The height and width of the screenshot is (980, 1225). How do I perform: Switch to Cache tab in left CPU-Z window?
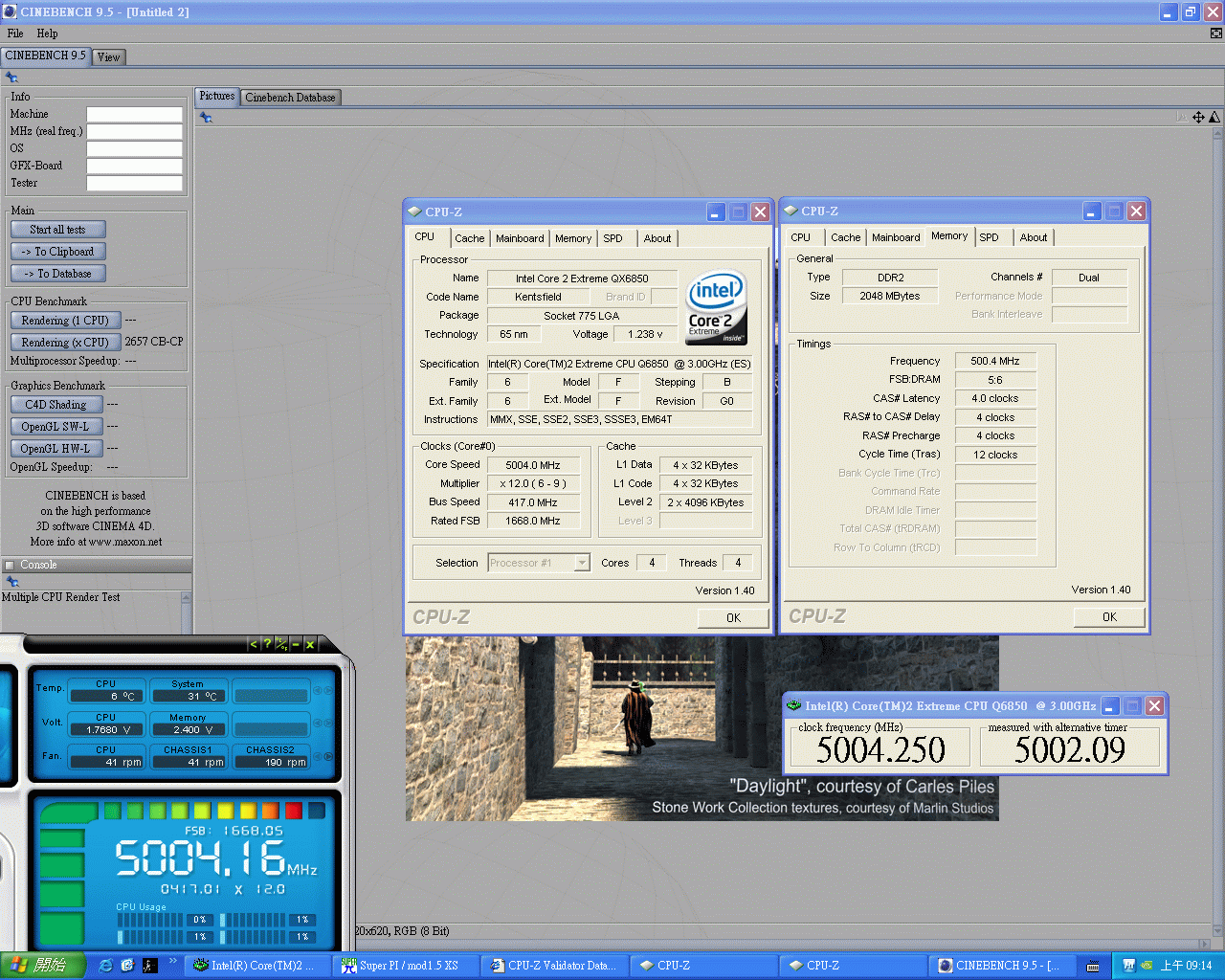coord(469,238)
